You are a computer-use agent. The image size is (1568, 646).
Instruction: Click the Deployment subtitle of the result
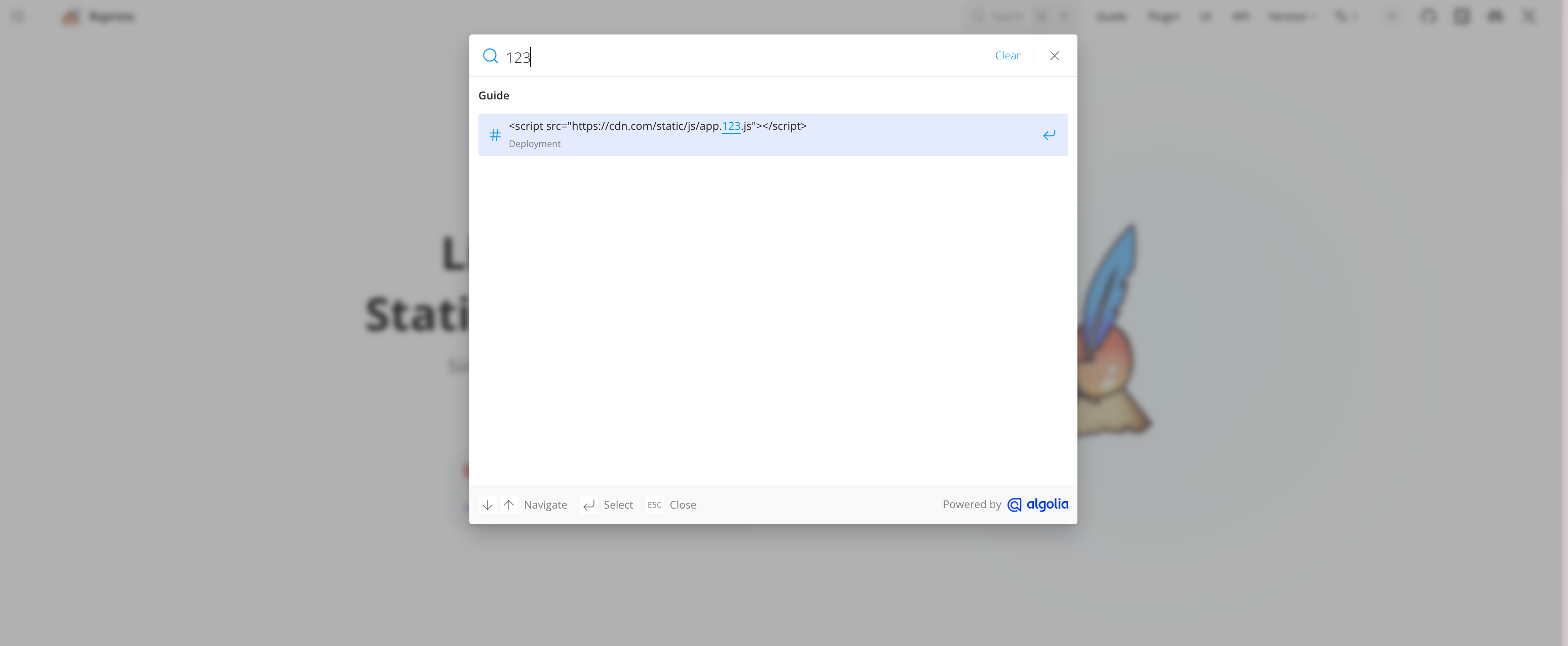(535, 143)
